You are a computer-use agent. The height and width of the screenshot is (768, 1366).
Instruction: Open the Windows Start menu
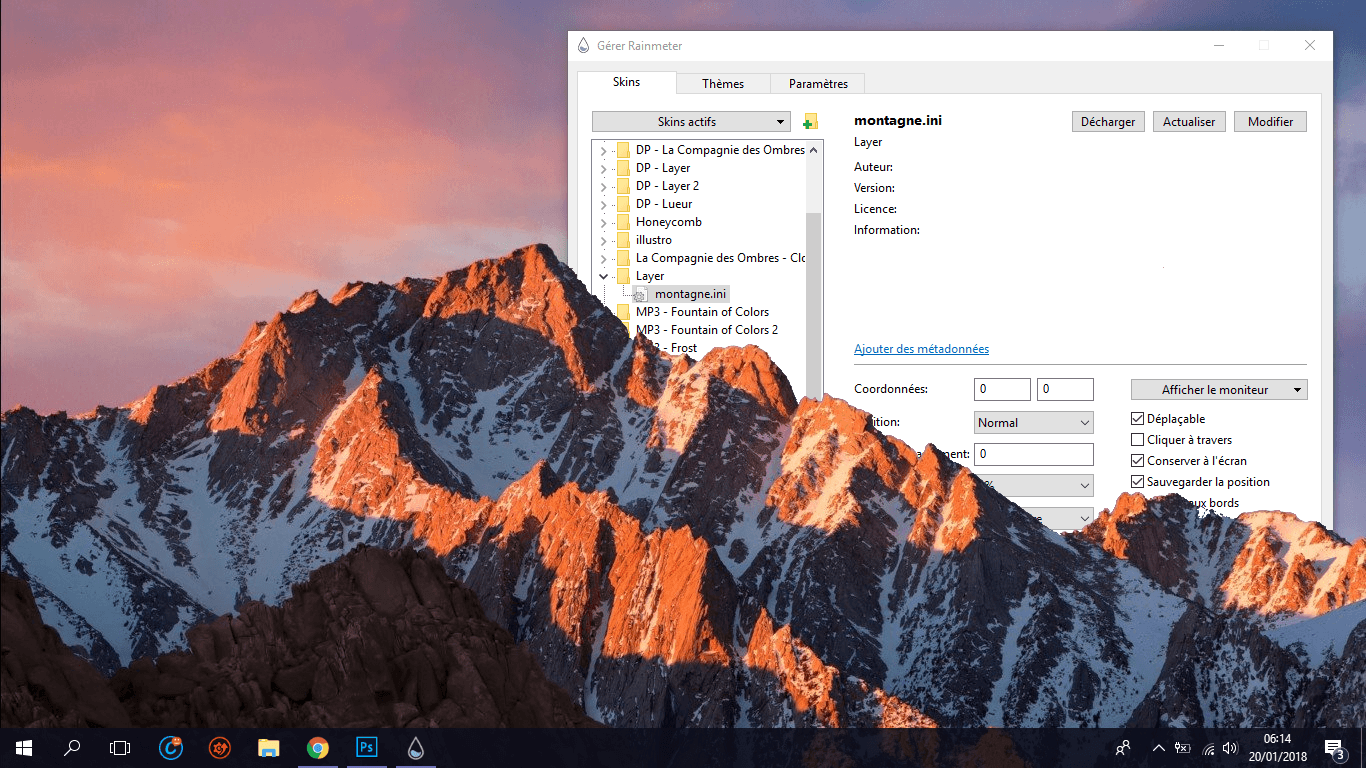[24, 747]
